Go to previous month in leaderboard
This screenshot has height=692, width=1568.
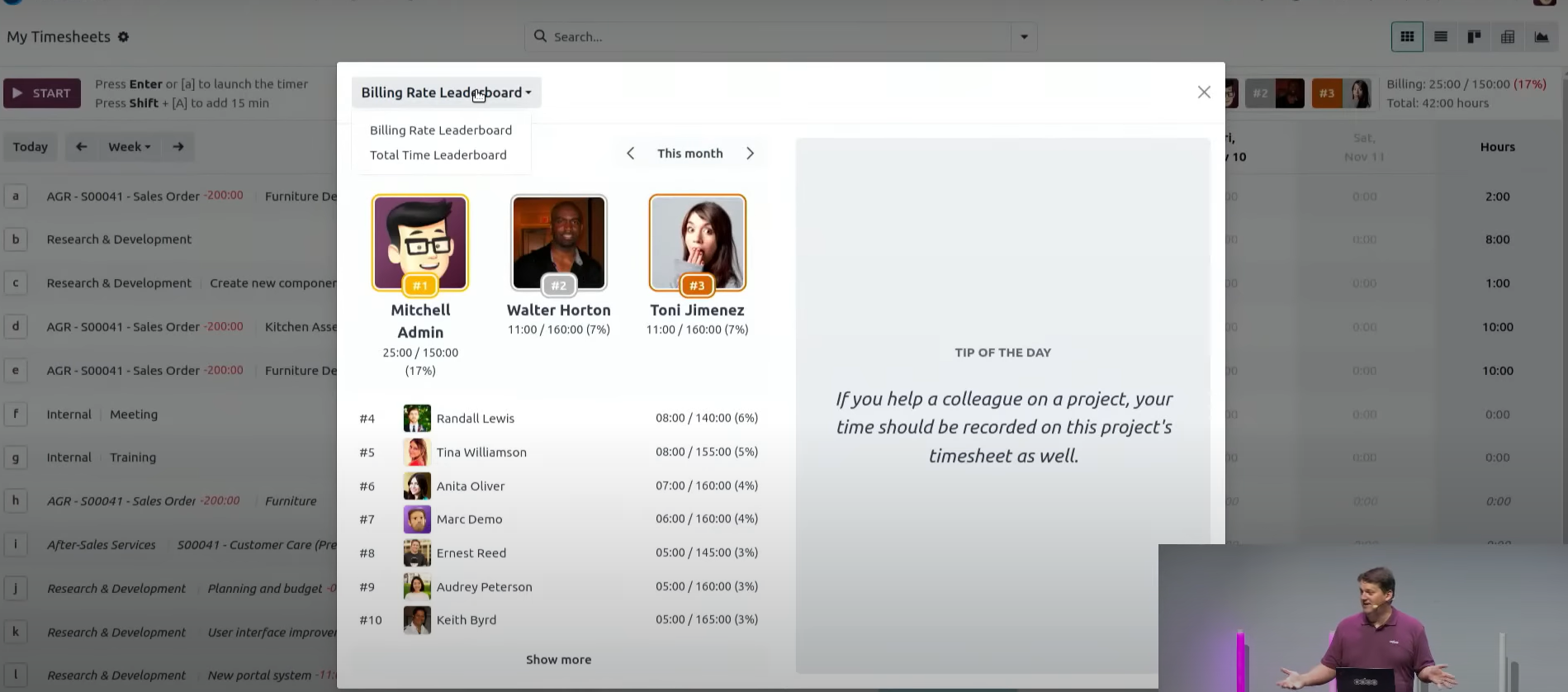tap(631, 154)
